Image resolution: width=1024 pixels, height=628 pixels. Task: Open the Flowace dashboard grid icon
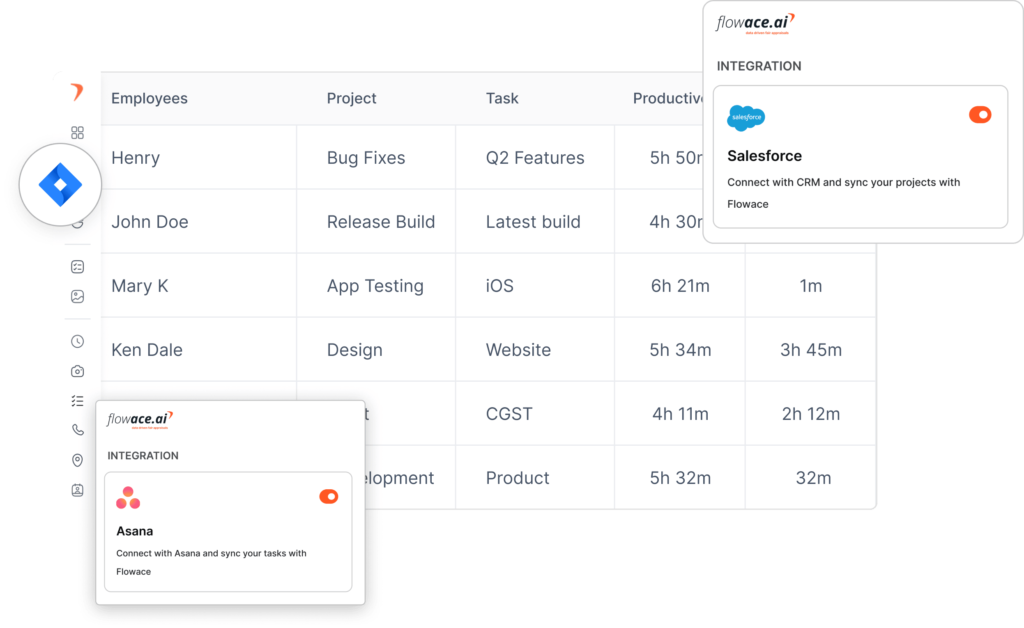[x=78, y=132]
